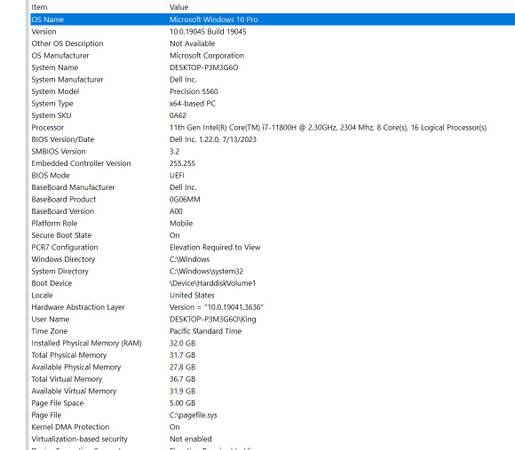This screenshot has height=450, width=515.
Task: Click the DESKTOP-P3M3G6O\King value
Action: click(x=213, y=320)
